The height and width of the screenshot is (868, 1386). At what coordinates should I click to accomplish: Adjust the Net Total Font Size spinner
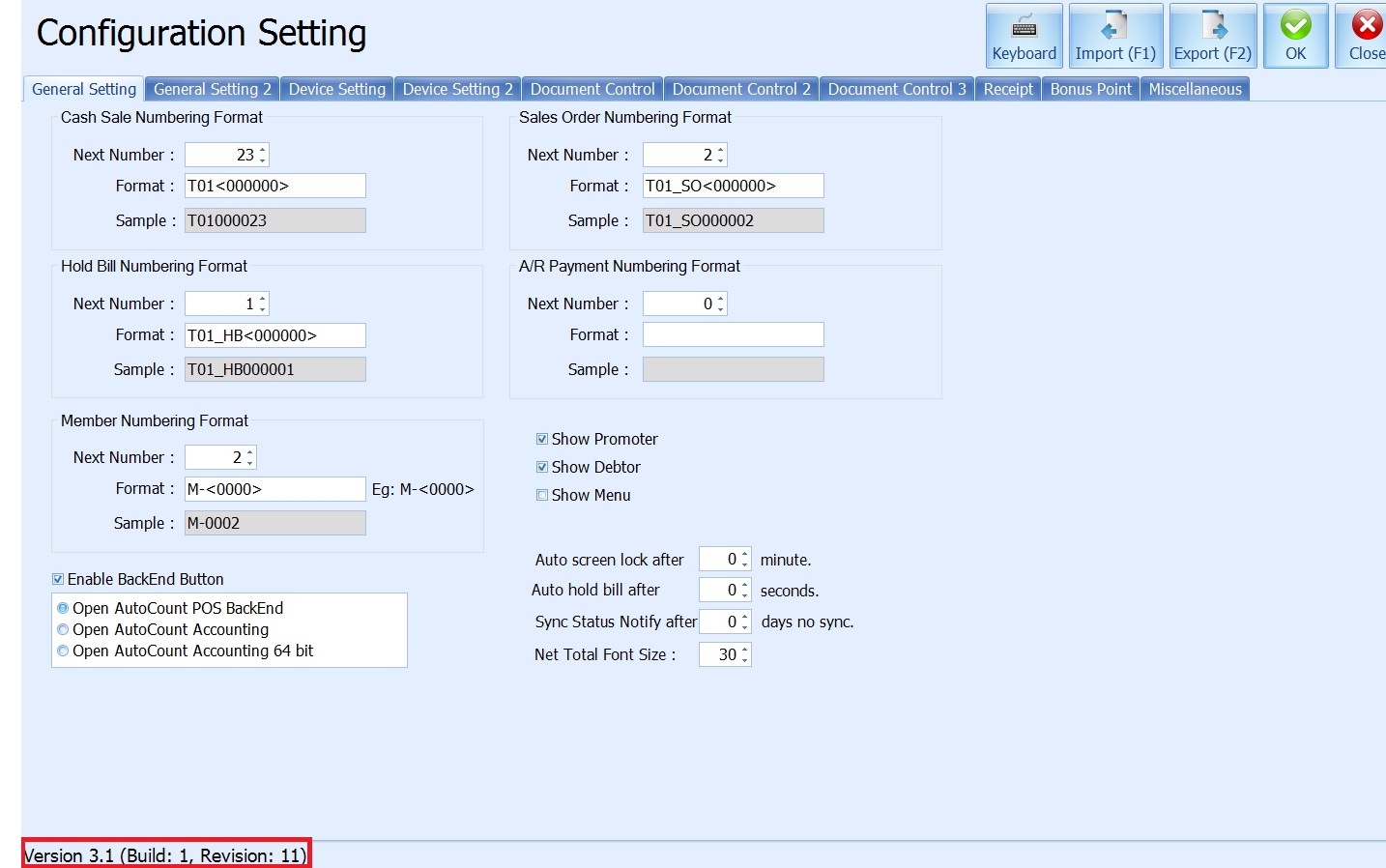coord(724,654)
